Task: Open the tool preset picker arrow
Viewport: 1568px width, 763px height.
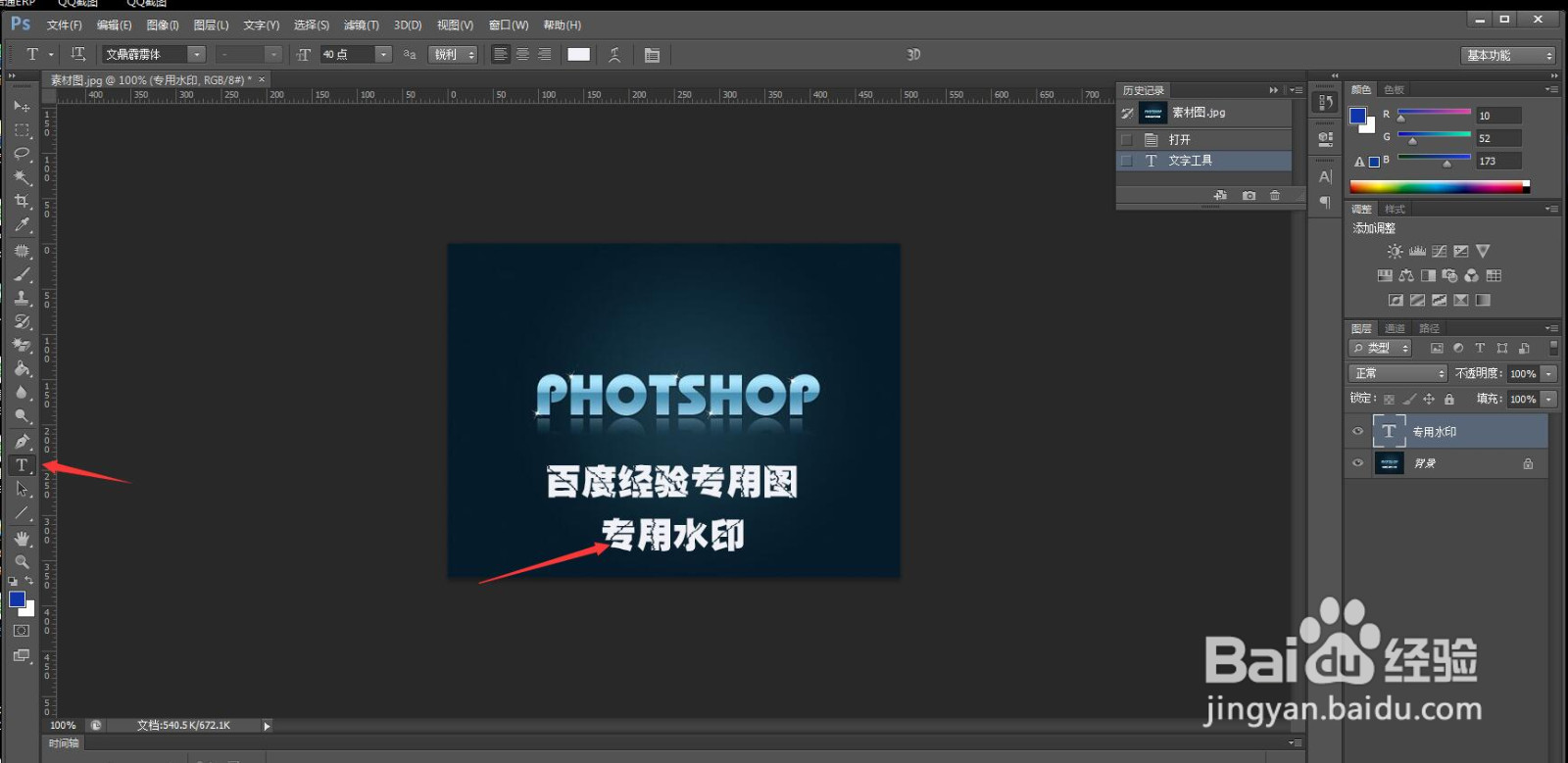Action: [x=51, y=55]
